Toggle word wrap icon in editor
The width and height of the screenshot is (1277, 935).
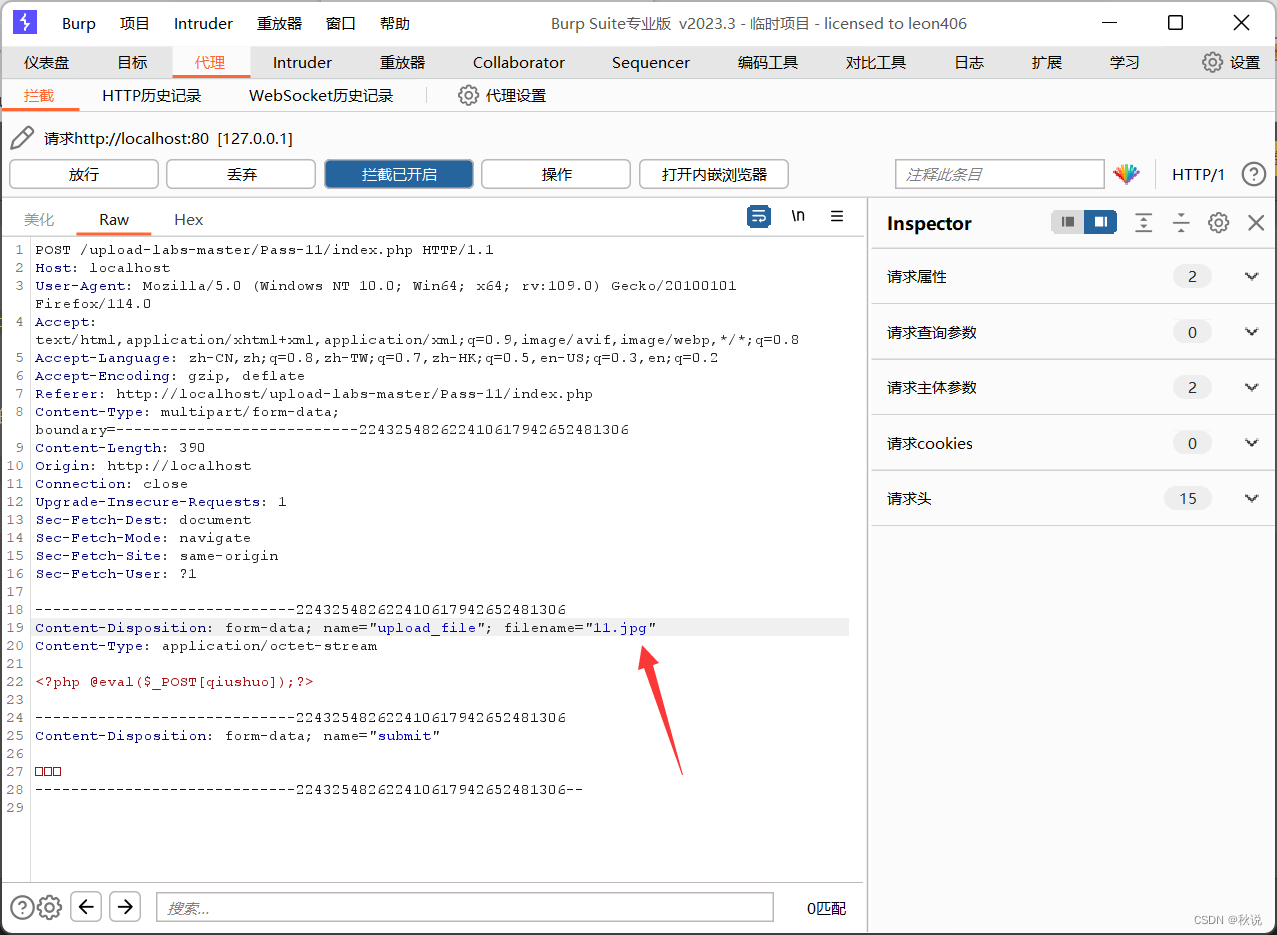[x=759, y=216]
